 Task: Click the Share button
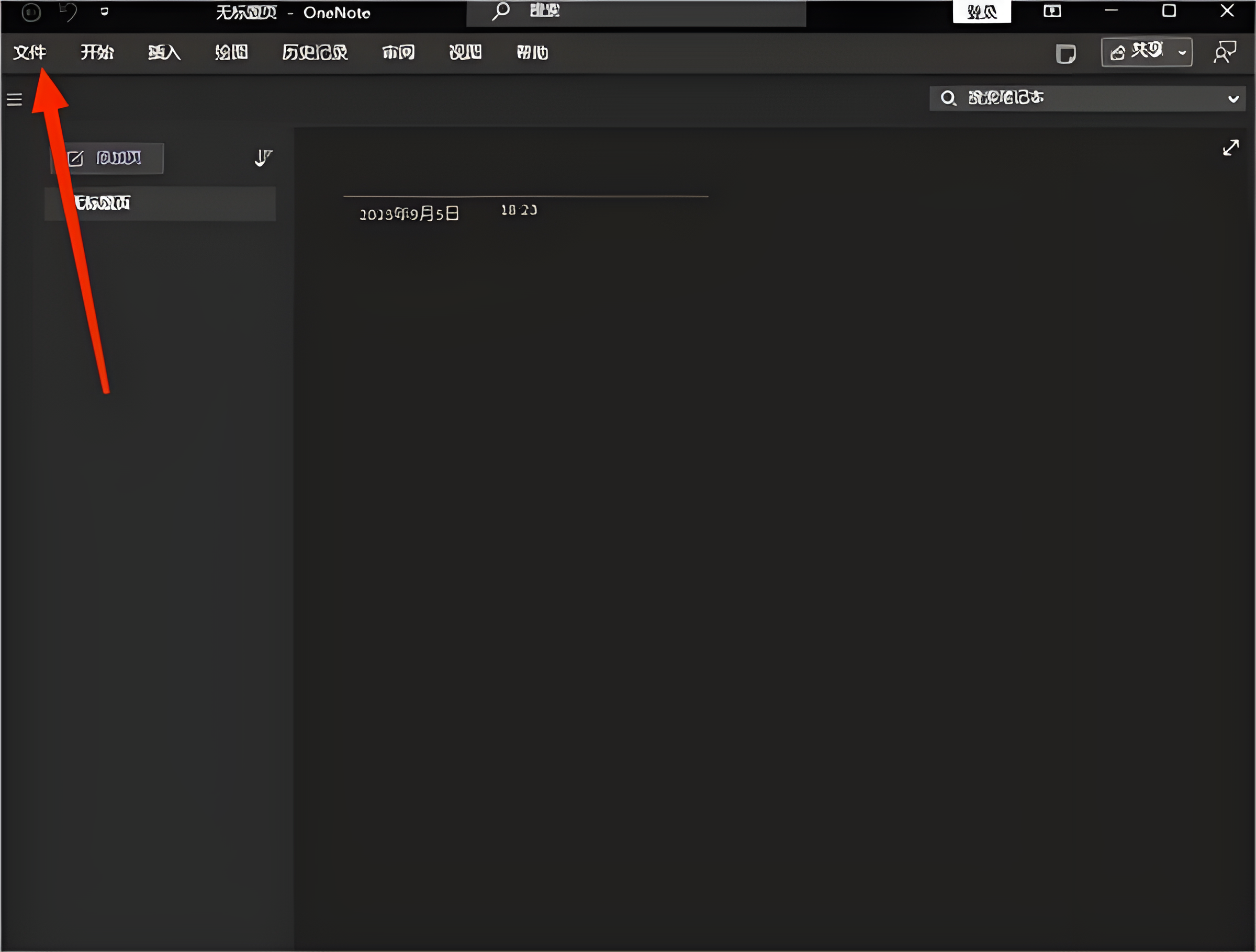click(x=1137, y=52)
